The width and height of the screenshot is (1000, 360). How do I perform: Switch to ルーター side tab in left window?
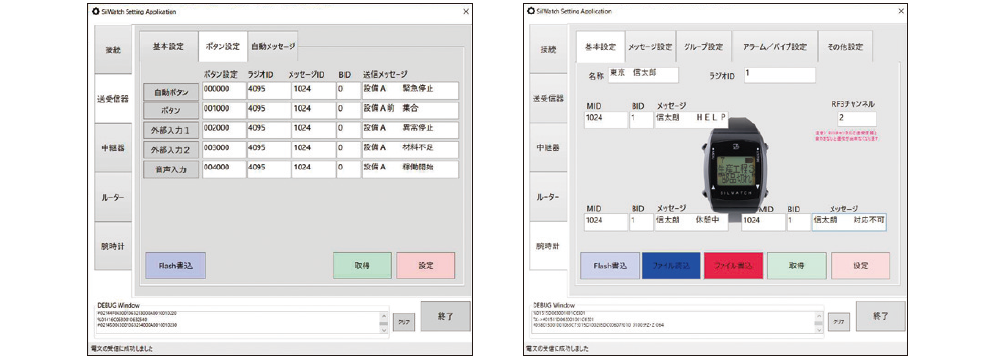(x=114, y=197)
